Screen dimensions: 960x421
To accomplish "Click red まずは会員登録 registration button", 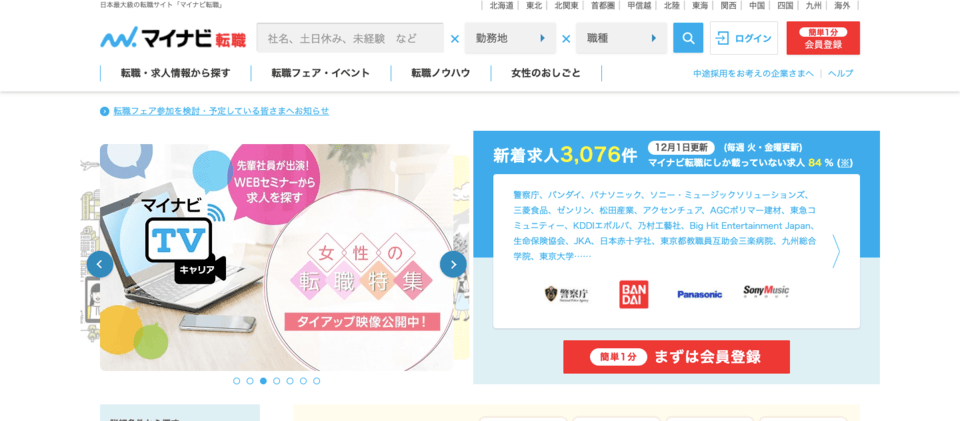I will tap(677, 357).
